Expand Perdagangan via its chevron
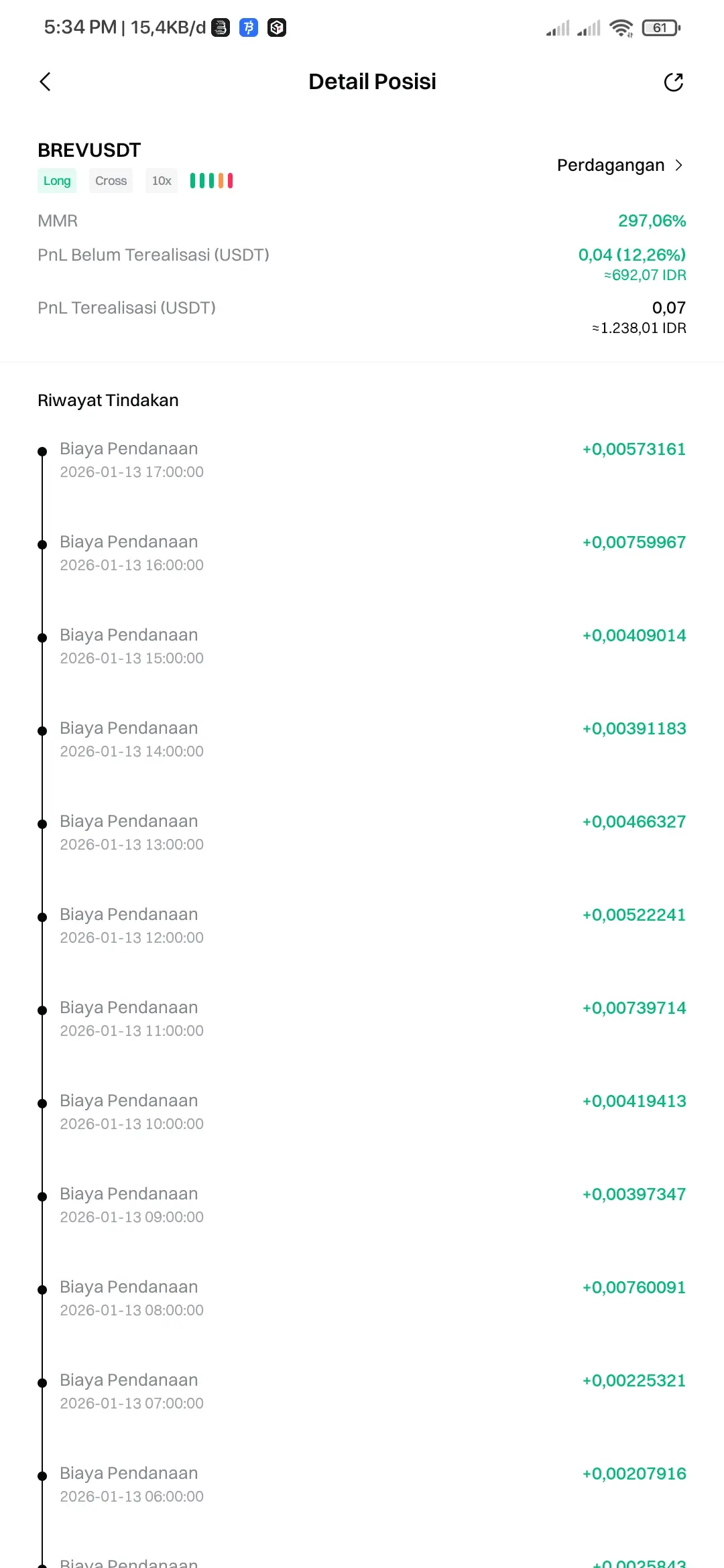 pos(678,165)
